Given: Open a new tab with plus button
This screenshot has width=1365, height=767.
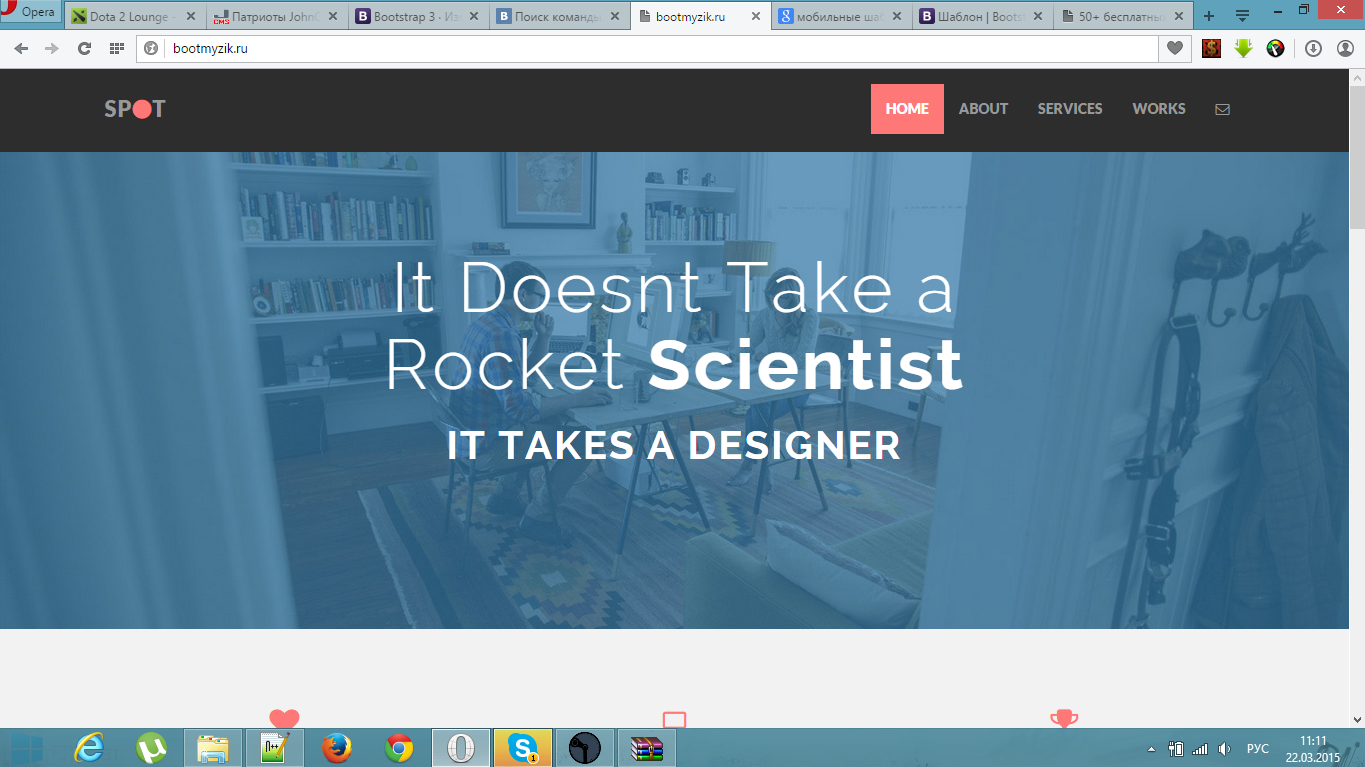Looking at the screenshot, I should tap(1209, 16).
